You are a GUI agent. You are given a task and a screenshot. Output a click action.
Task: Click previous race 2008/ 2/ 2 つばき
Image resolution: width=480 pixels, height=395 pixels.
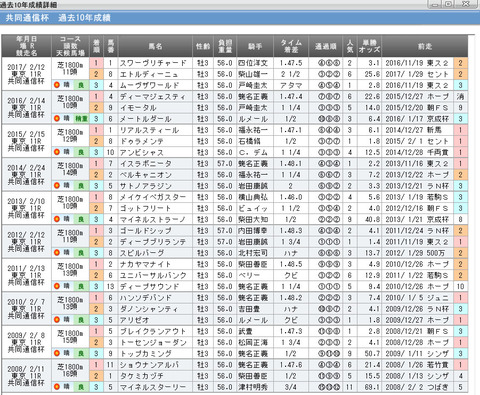click(417, 387)
